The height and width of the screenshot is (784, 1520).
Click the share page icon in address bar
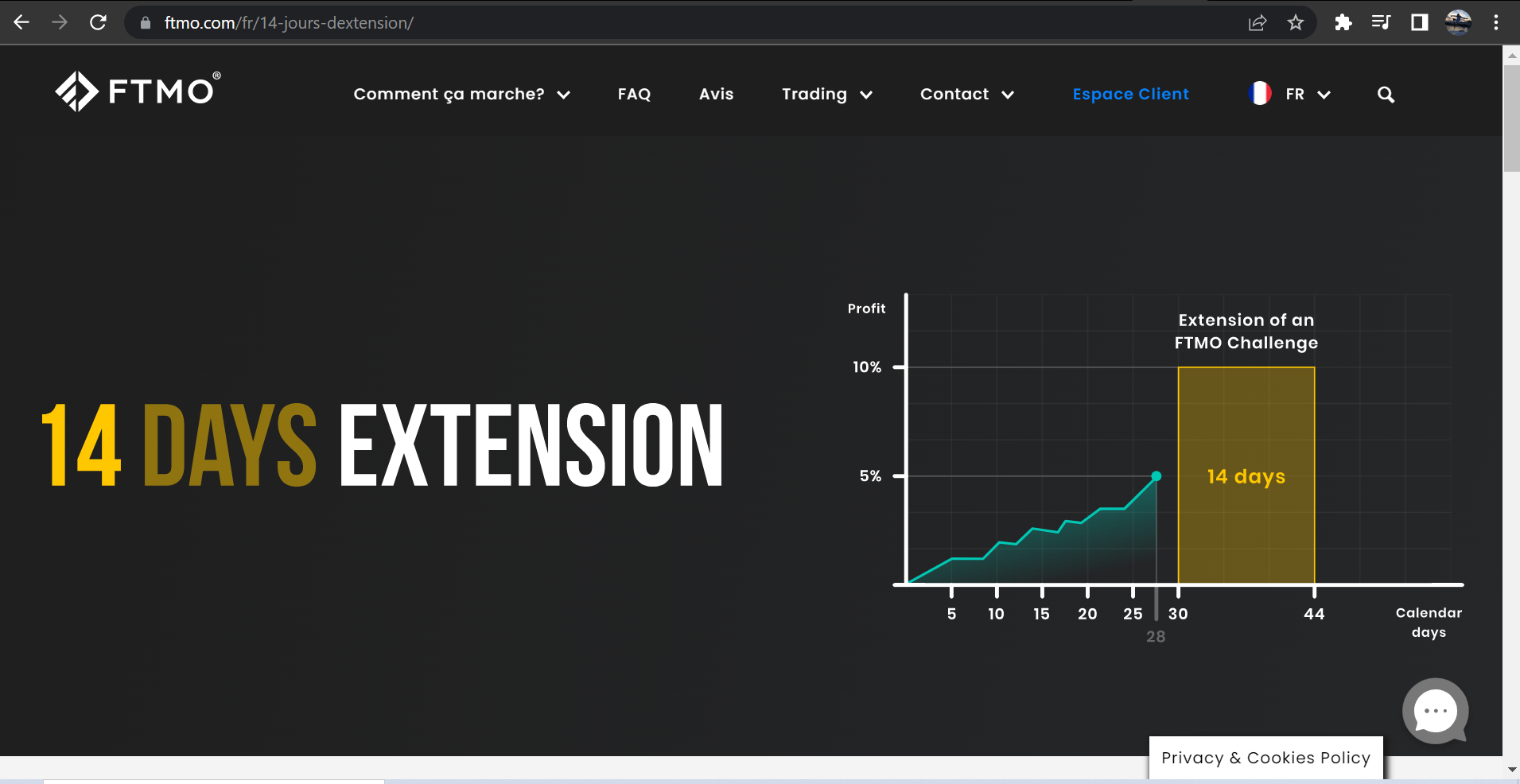(1258, 23)
